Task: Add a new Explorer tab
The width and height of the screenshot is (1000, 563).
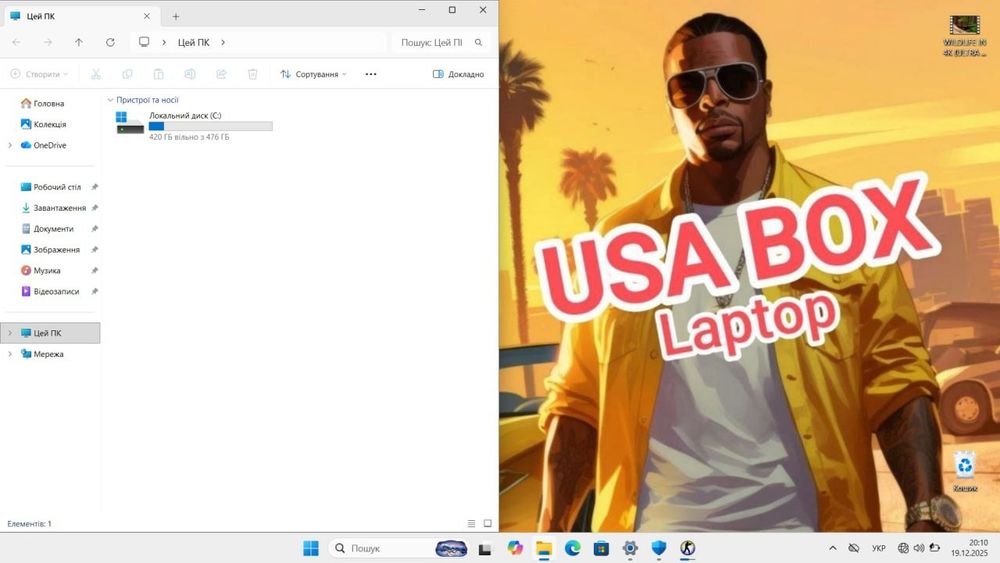Action: (x=176, y=16)
